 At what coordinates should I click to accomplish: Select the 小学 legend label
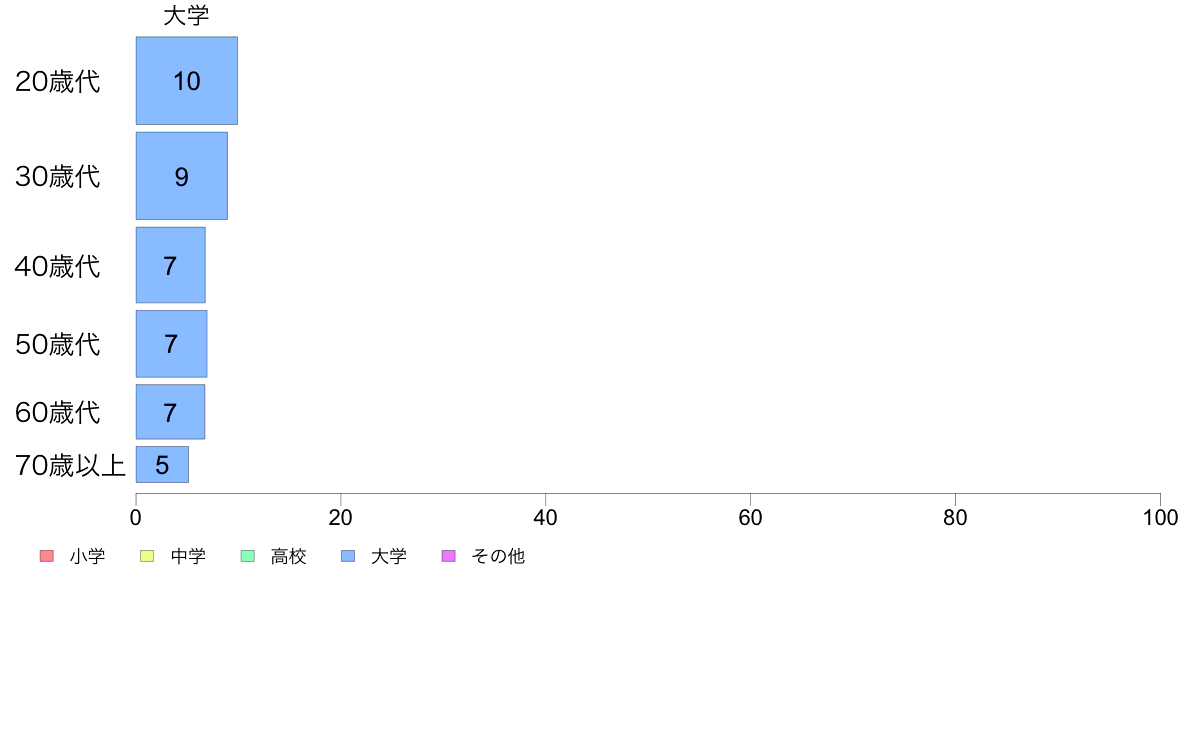pos(87,556)
